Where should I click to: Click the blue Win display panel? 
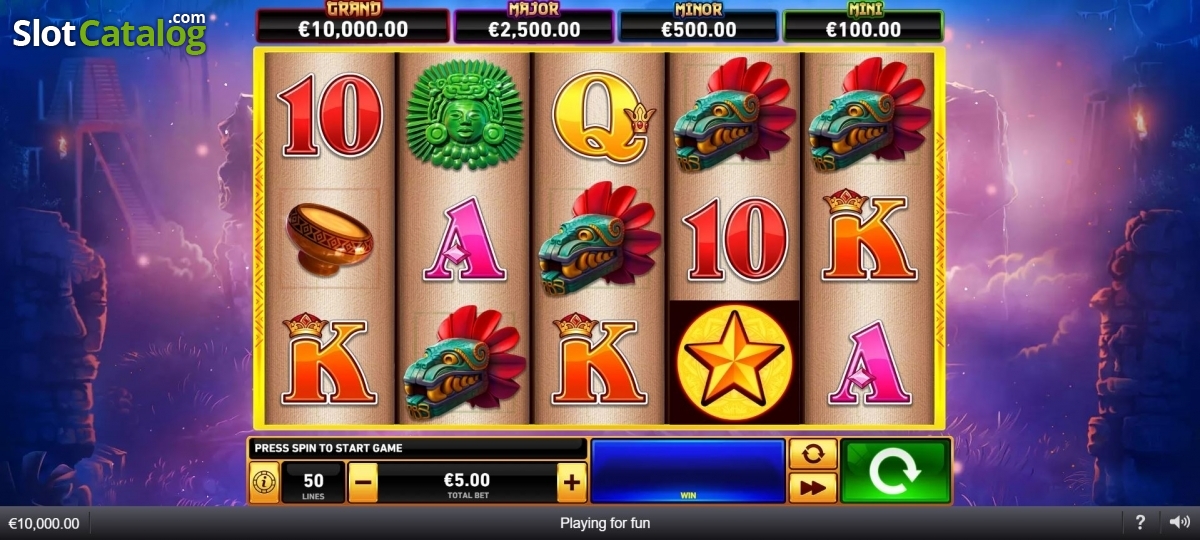688,470
